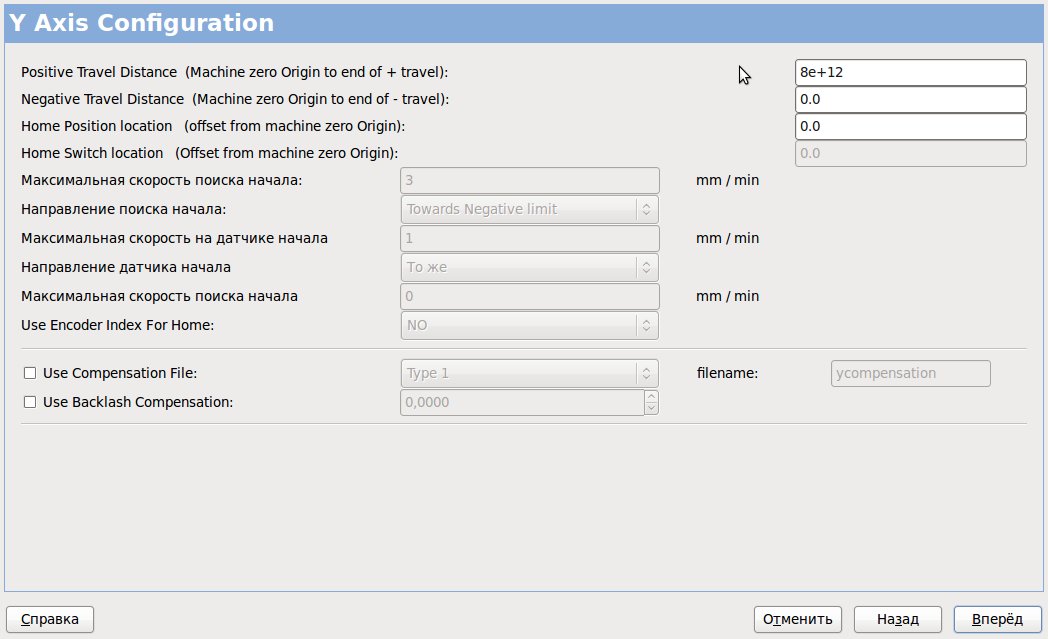The image size is (1048, 639).
Task: Toggle the Use Backlash Compensation checkbox
Action: tap(30, 402)
